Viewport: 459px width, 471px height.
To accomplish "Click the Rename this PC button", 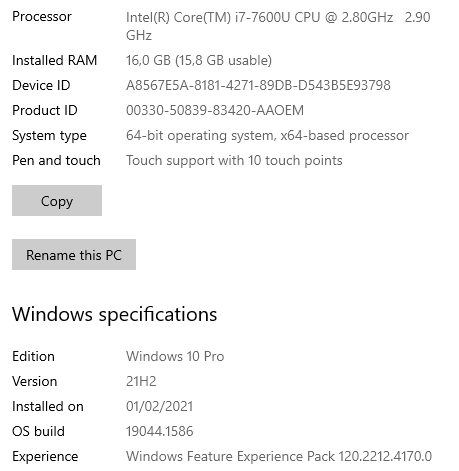I will click(74, 255).
